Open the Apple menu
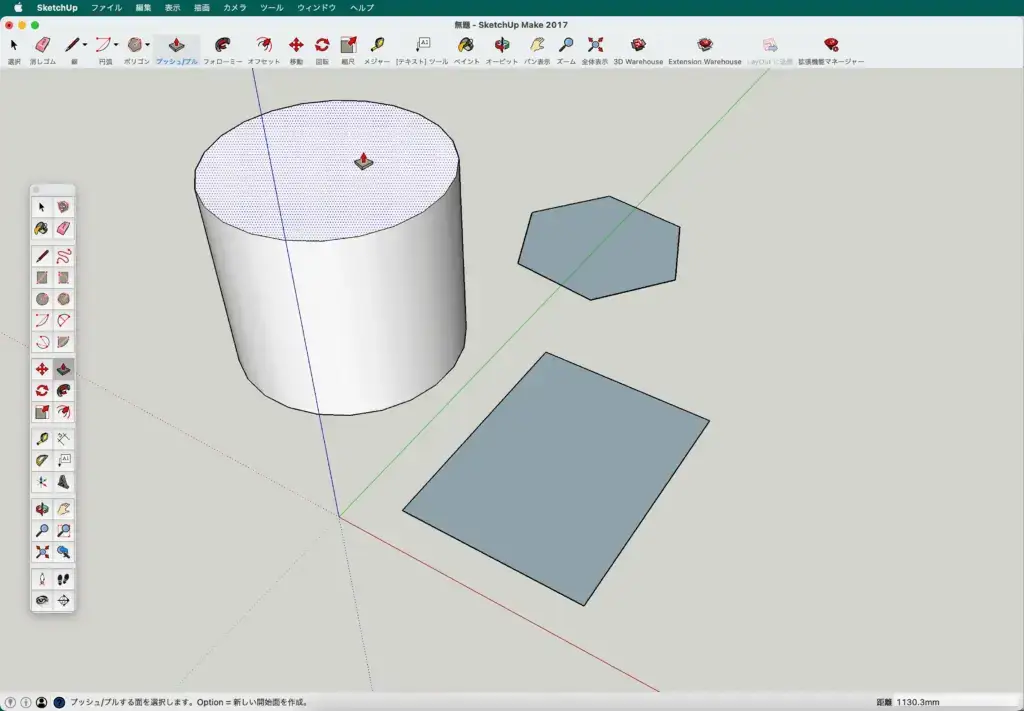 point(18,8)
